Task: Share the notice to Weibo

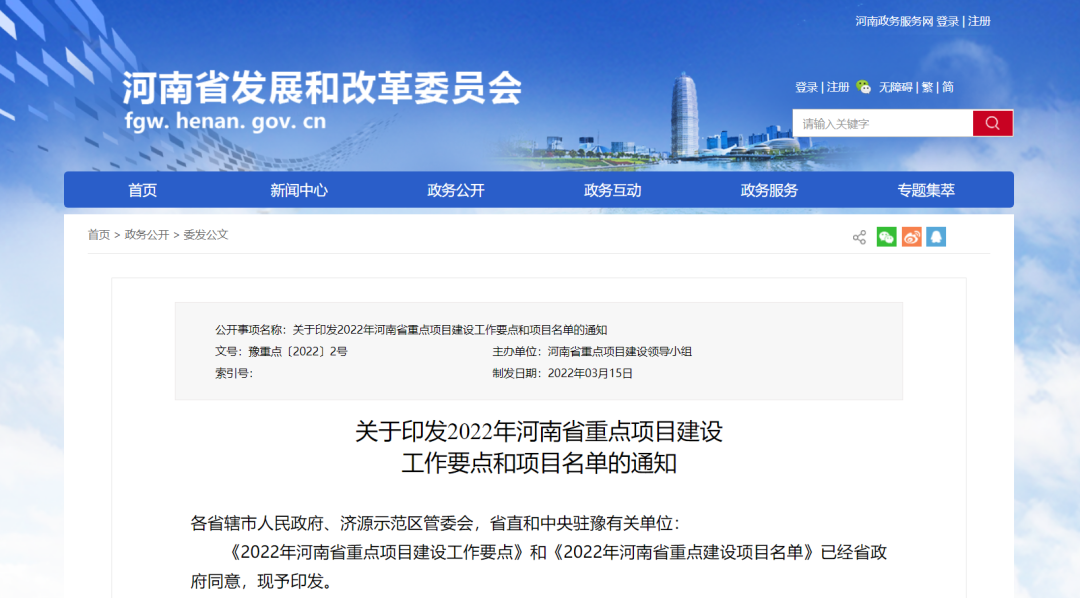Action: pos(911,237)
